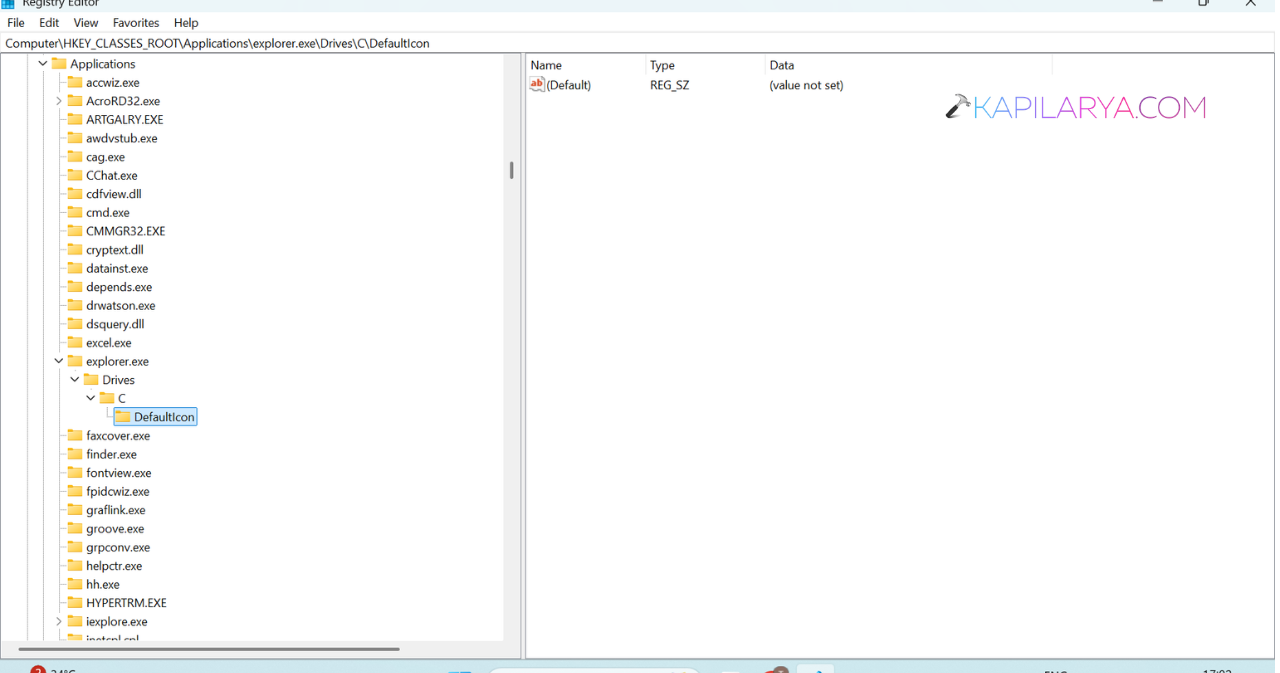
Task: Select the finder.exe folder icon
Action: pyautogui.click(x=75, y=454)
